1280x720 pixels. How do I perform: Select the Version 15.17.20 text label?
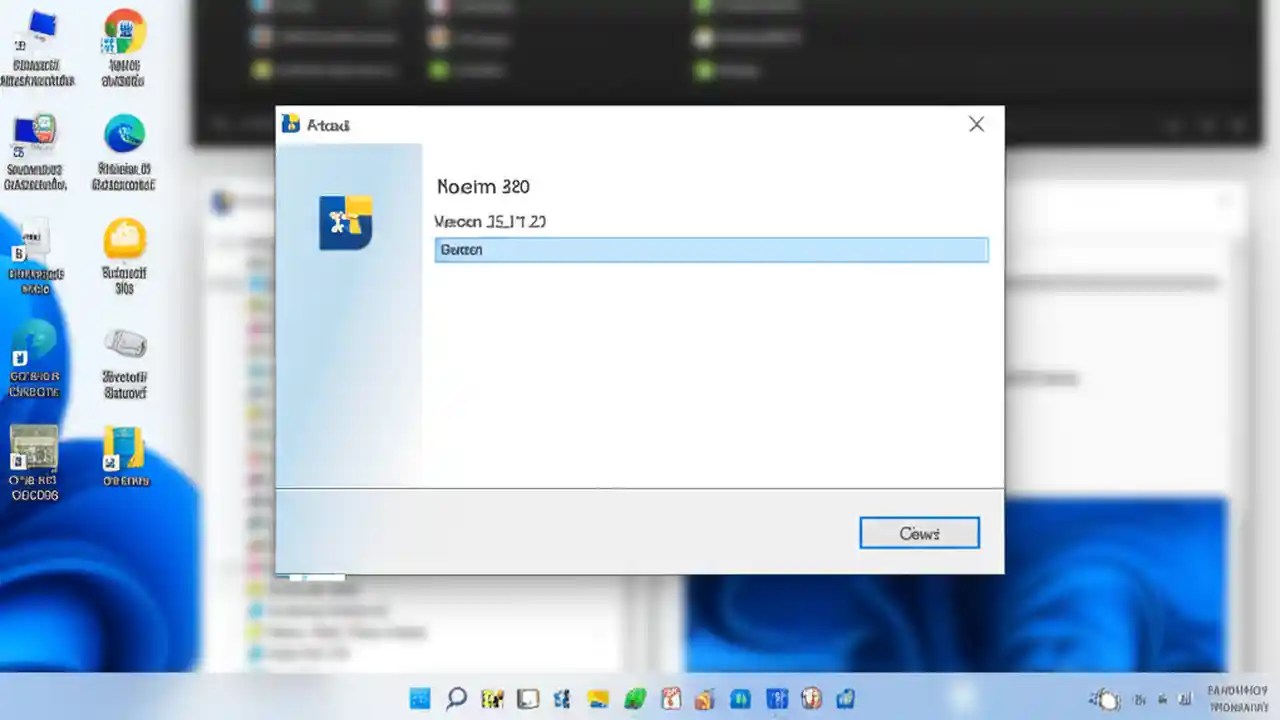(x=490, y=221)
